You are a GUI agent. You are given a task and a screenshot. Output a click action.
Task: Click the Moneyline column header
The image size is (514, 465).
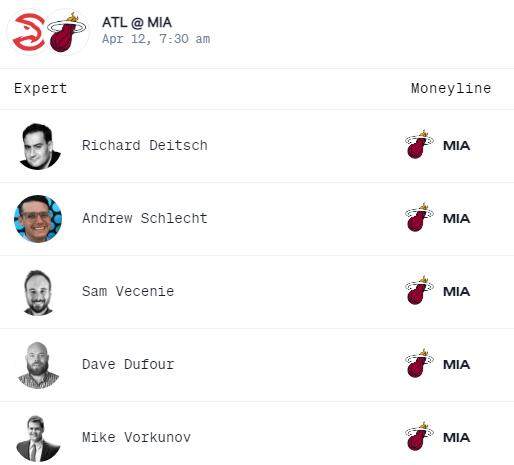click(451, 89)
